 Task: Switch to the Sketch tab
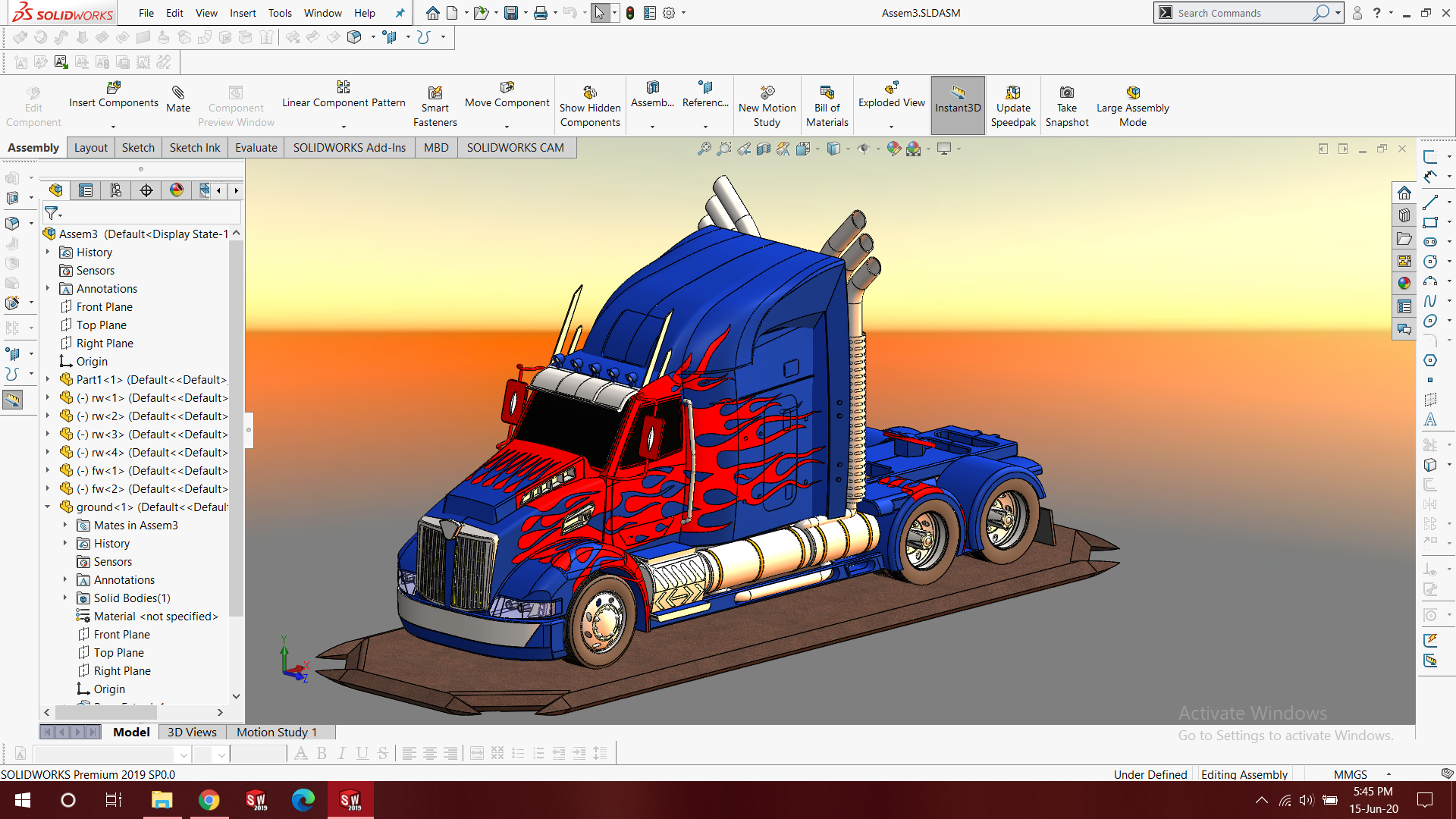coord(138,148)
